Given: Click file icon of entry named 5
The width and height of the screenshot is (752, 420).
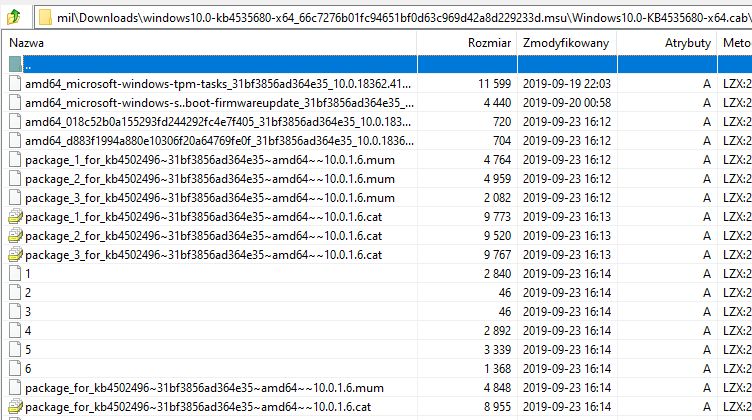Looking at the screenshot, I should click(15, 350).
